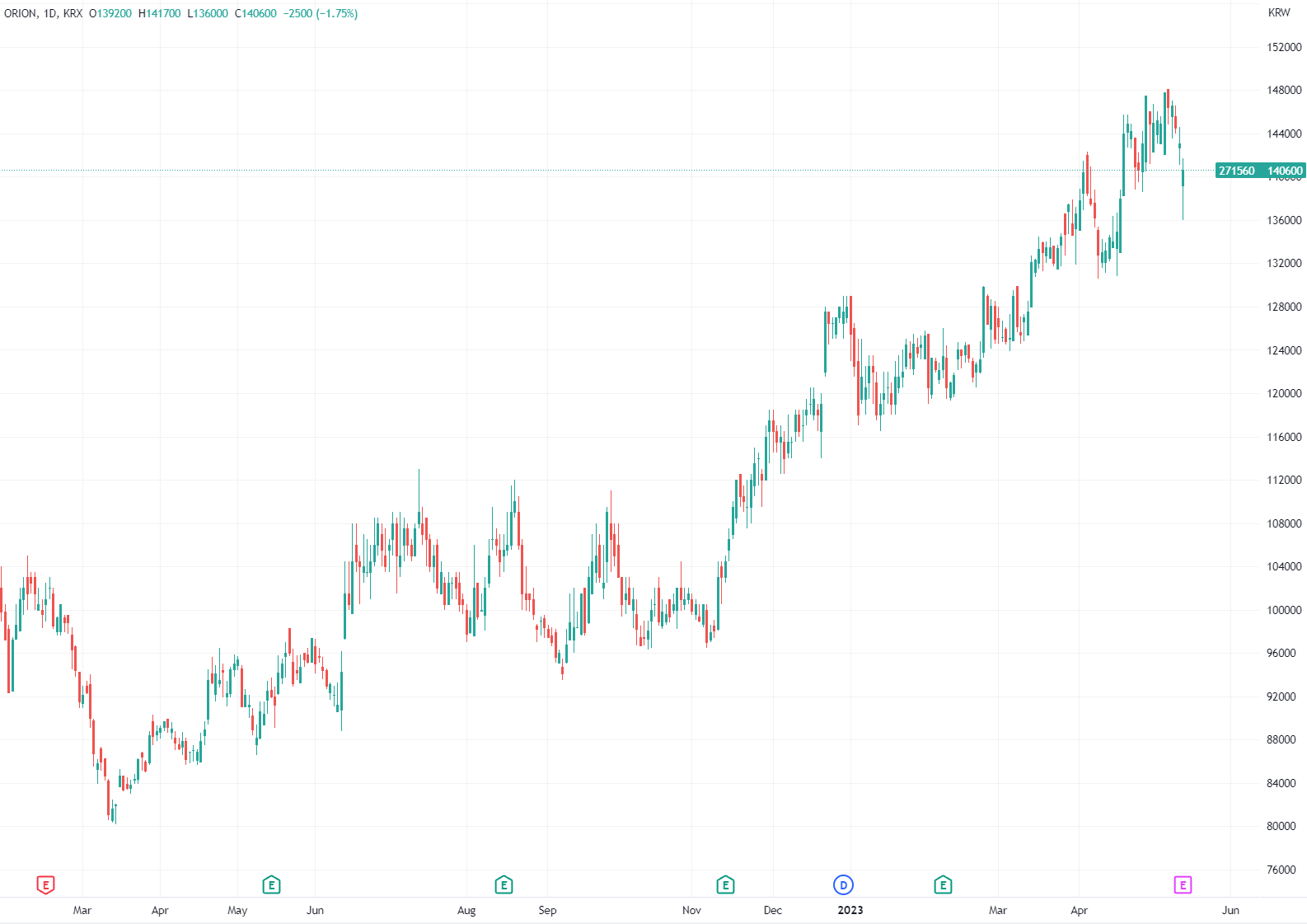Open the green earnings marker dated mid-November
Viewport: 1307px width, 924px height.
(725, 885)
